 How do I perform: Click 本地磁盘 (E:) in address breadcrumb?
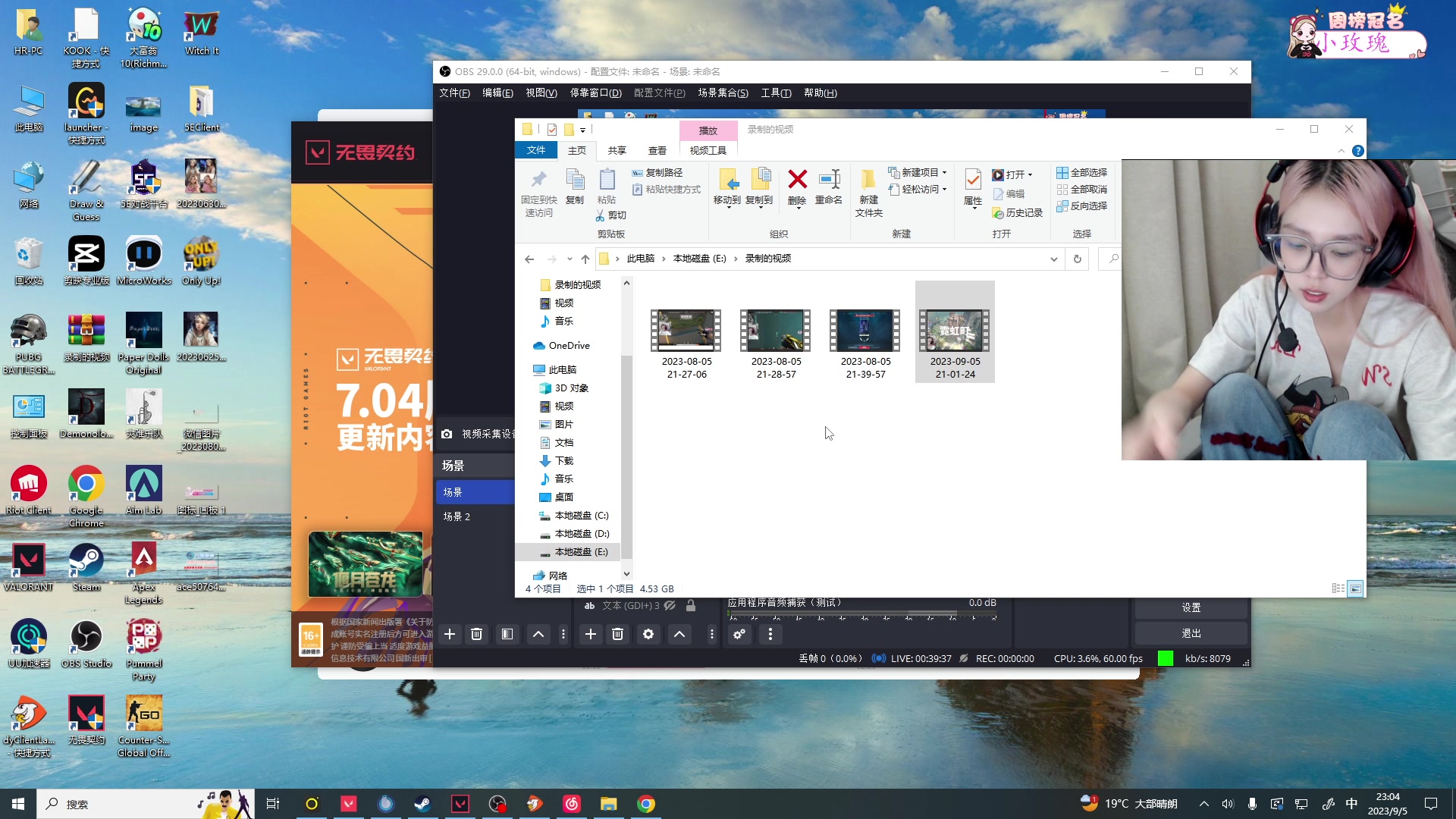tap(699, 259)
